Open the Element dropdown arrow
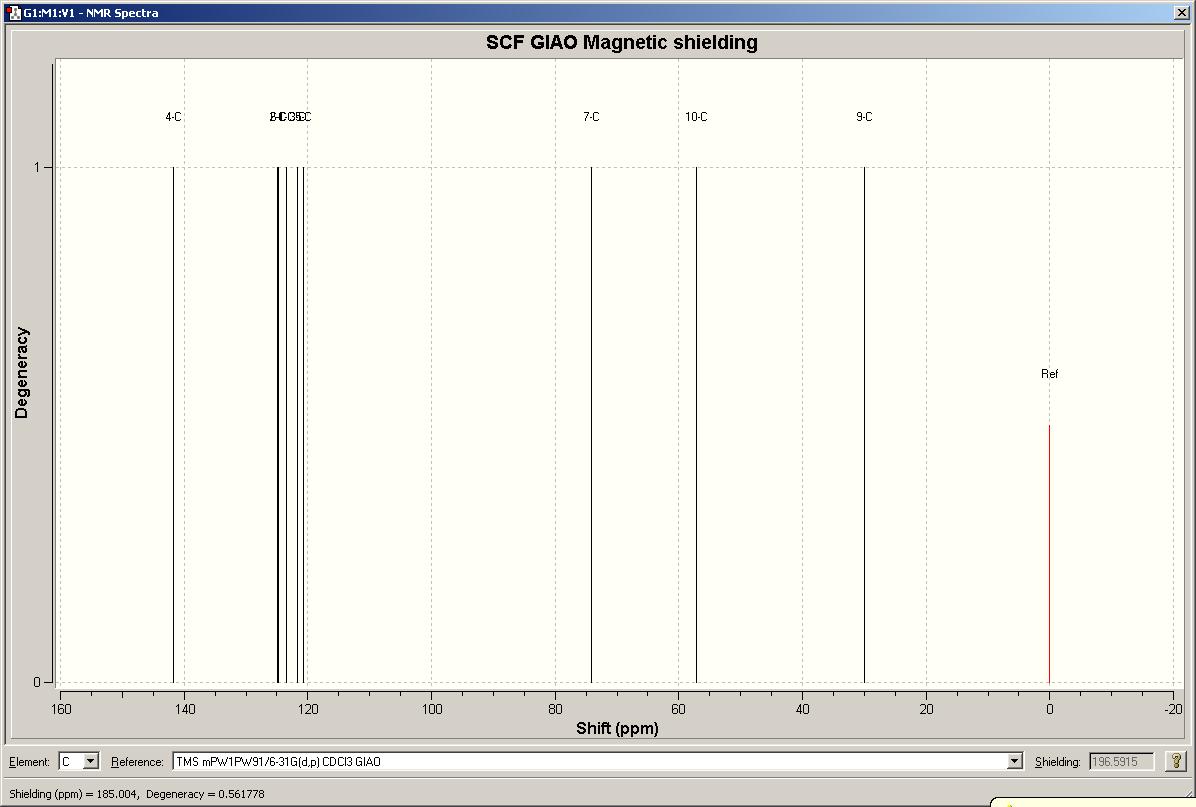The width and height of the screenshot is (1196, 807). [91, 761]
